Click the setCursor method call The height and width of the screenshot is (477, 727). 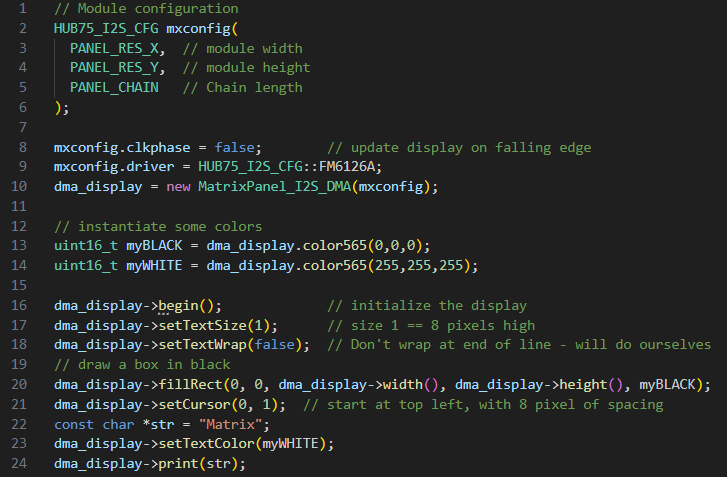click(x=196, y=404)
